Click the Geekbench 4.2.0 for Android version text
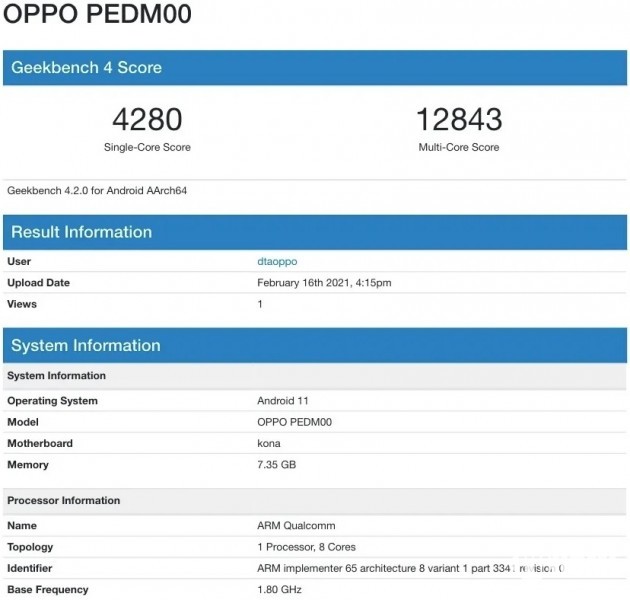The image size is (630, 600). pos(97,190)
